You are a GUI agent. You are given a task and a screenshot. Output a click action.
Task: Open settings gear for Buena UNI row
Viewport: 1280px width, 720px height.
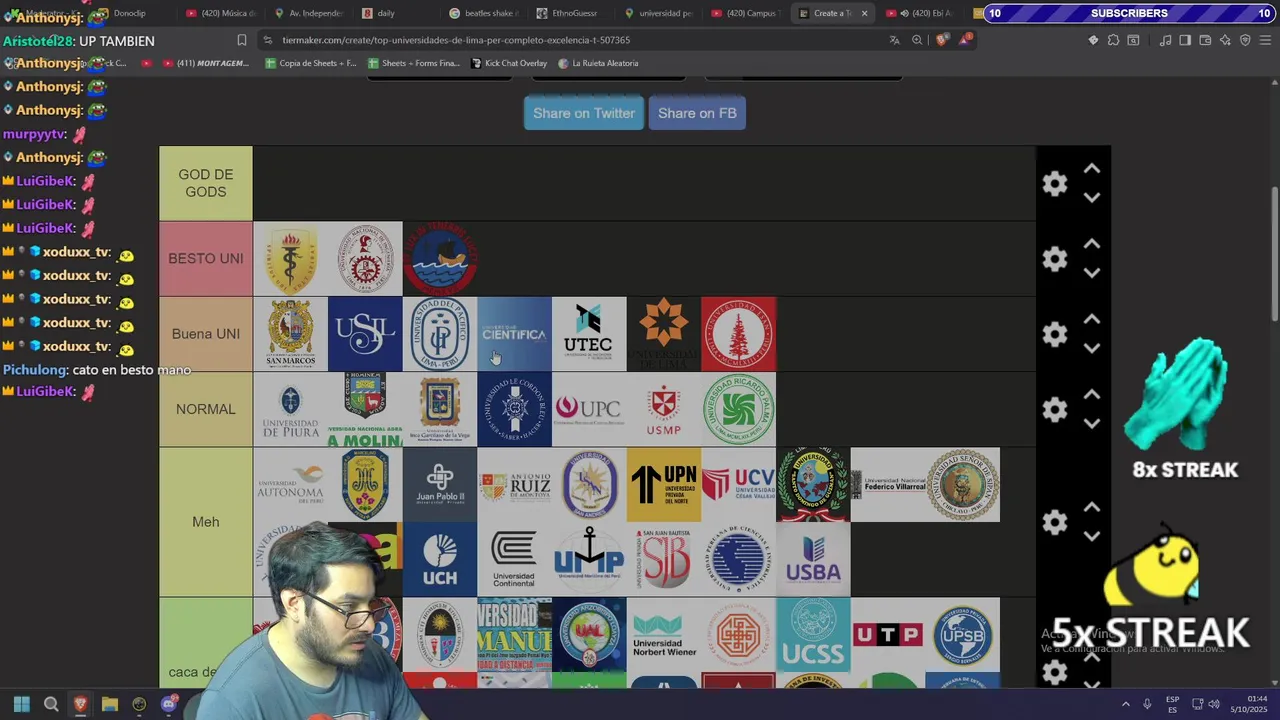(x=1055, y=334)
